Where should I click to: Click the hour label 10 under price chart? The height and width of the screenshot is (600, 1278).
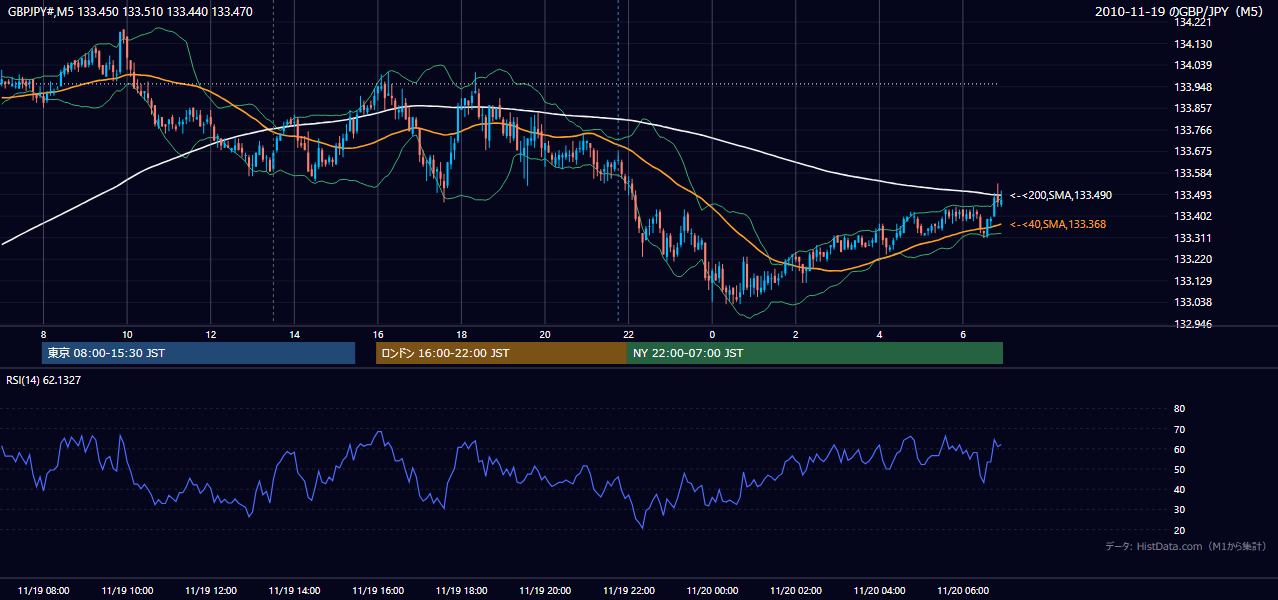(127, 334)
